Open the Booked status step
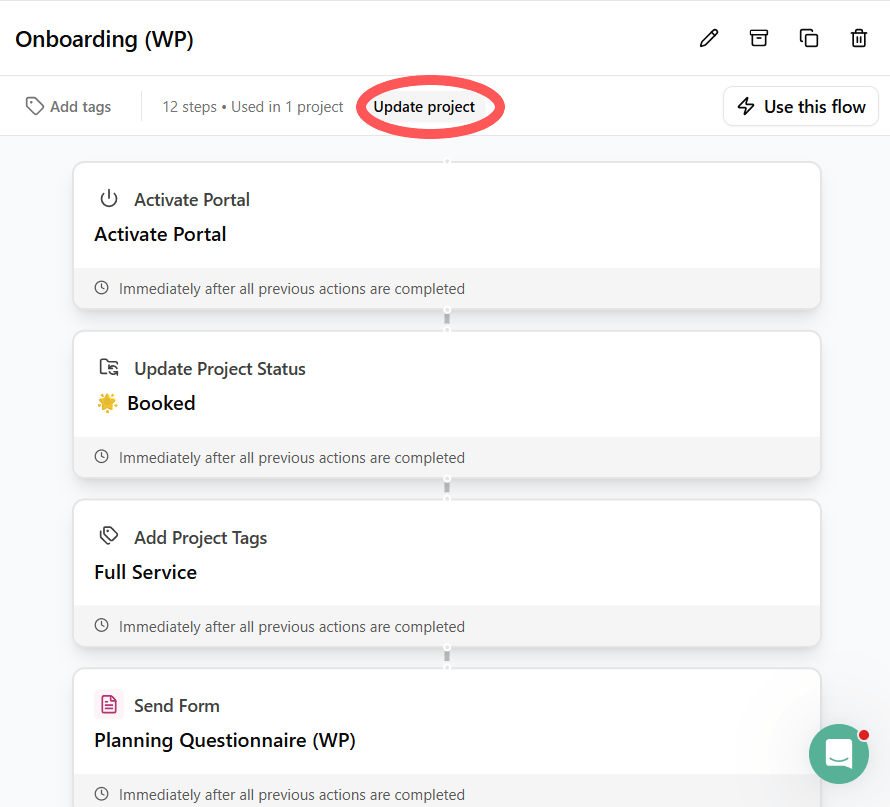 pyautogui.click(x=447, y=405)
